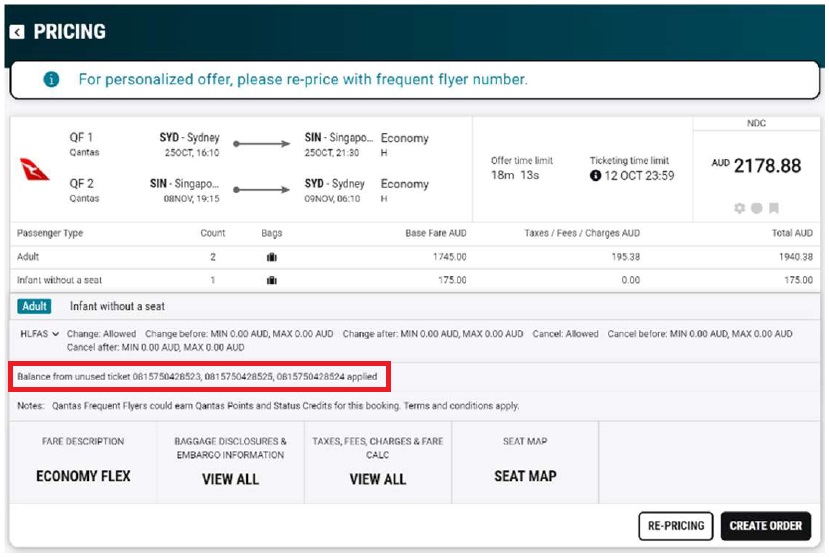Click the QF 2 flight number
This screenshot has height=557, width=829.
[82, 183]
